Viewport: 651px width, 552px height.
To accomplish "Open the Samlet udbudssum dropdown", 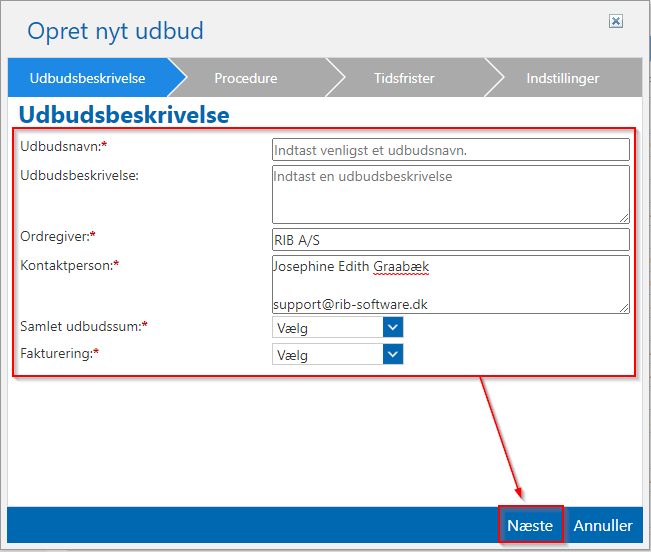I will click(x=328, y=328).
